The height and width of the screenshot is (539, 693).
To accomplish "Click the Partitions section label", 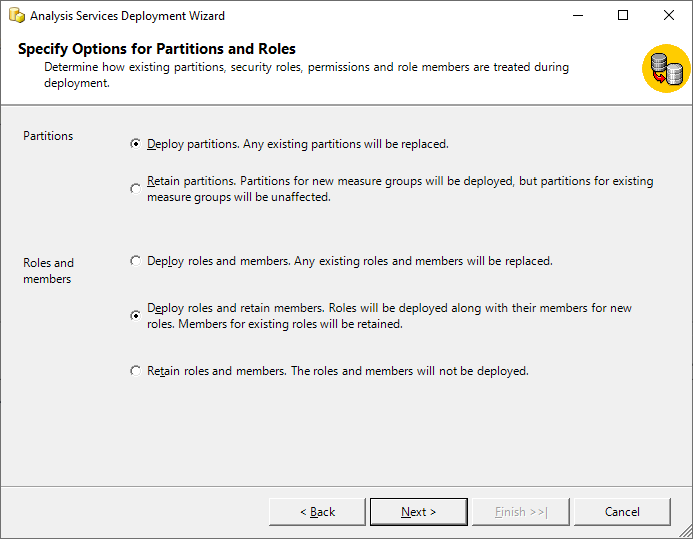I will pos(48,136).
